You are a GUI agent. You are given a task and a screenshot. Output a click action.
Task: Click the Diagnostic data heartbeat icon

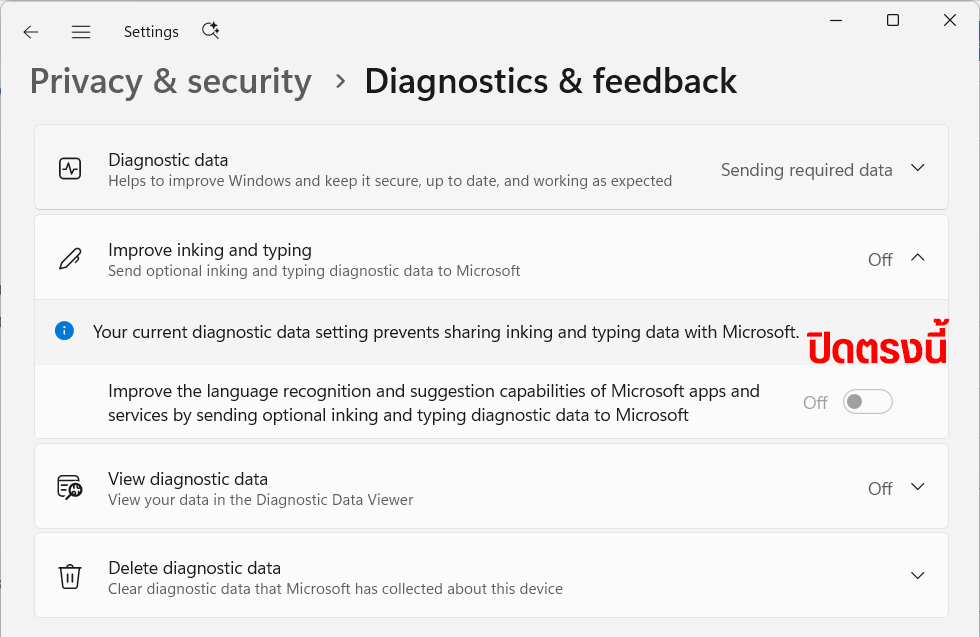coord(70,169)
